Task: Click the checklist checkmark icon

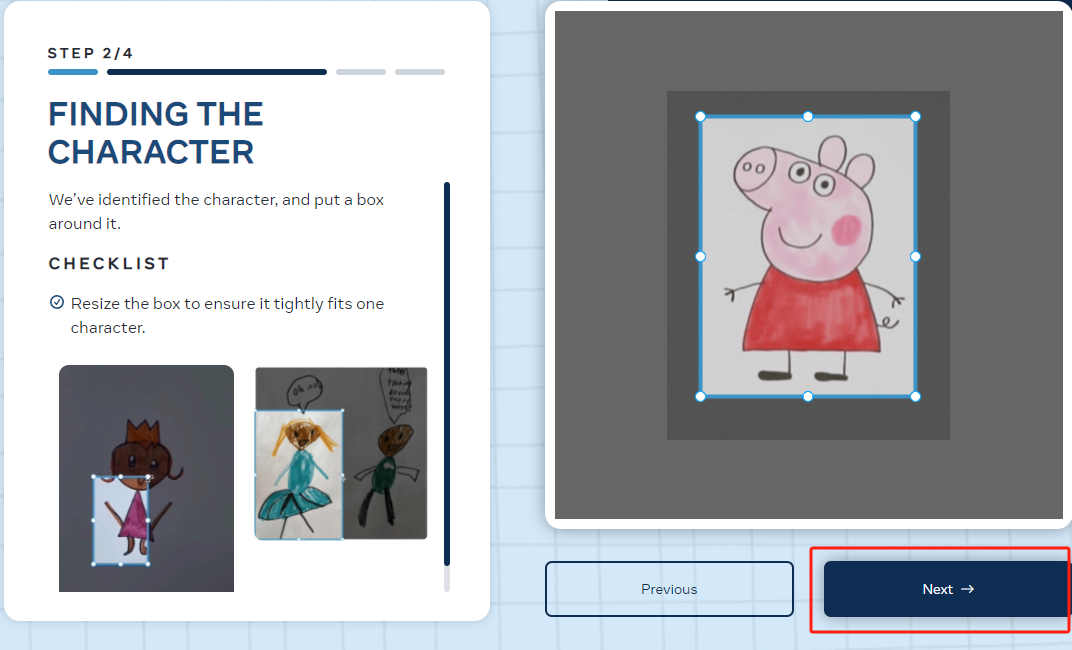Action: tap(57, 302)
